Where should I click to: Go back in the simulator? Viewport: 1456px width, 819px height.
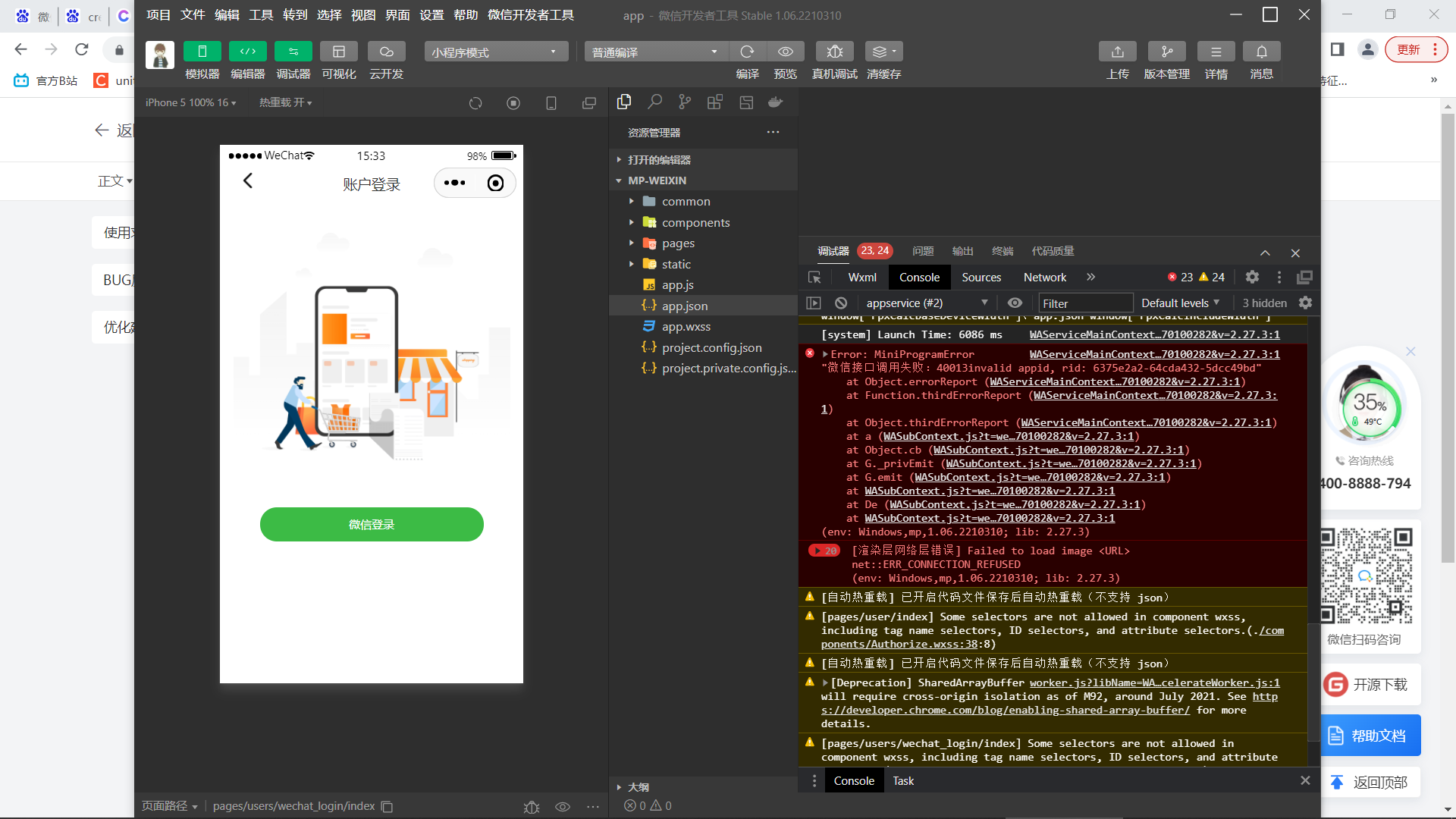click(248, 181)
